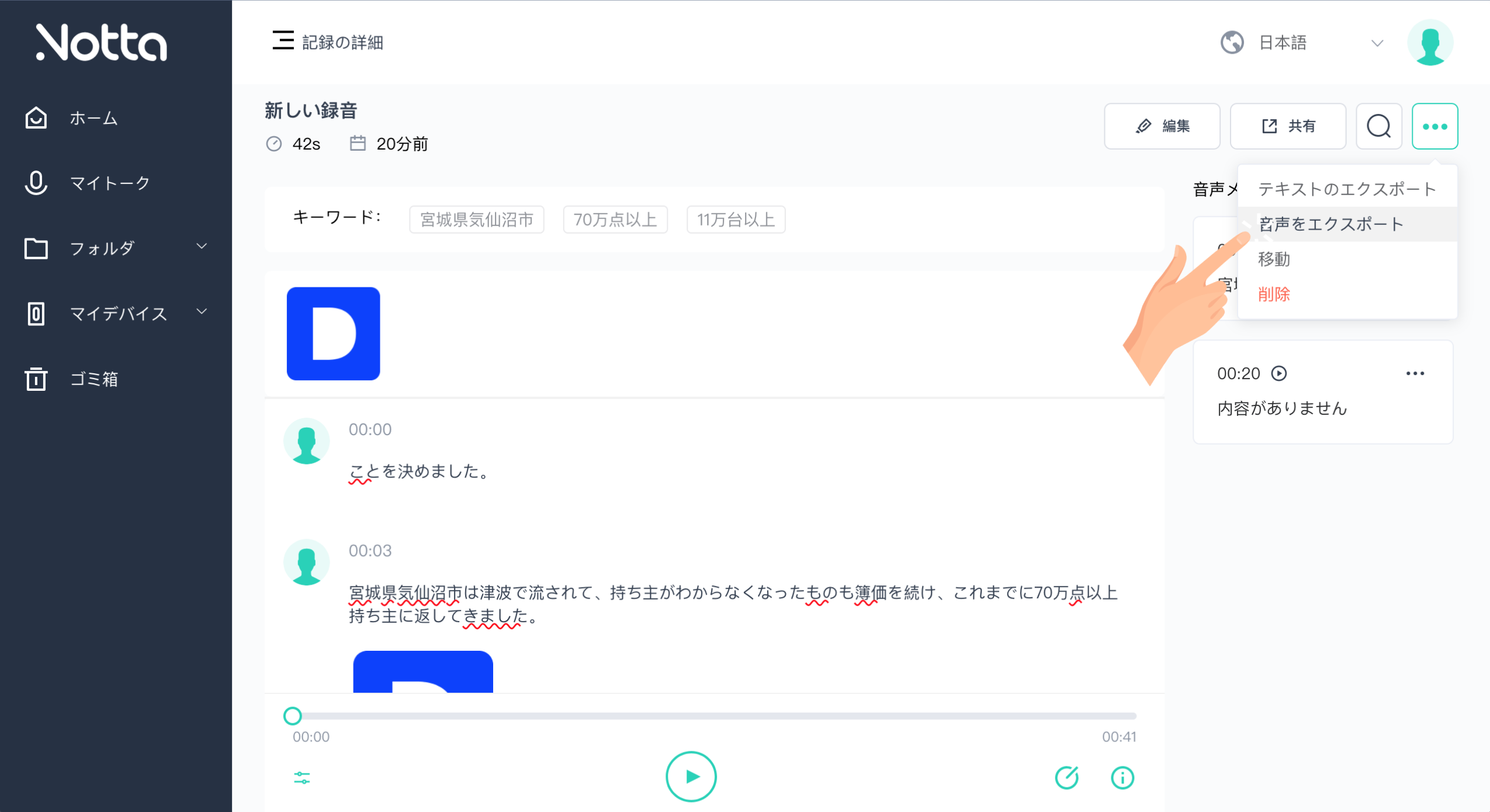
Task: Click the 共有 share button
Action: pos(1287,126)
